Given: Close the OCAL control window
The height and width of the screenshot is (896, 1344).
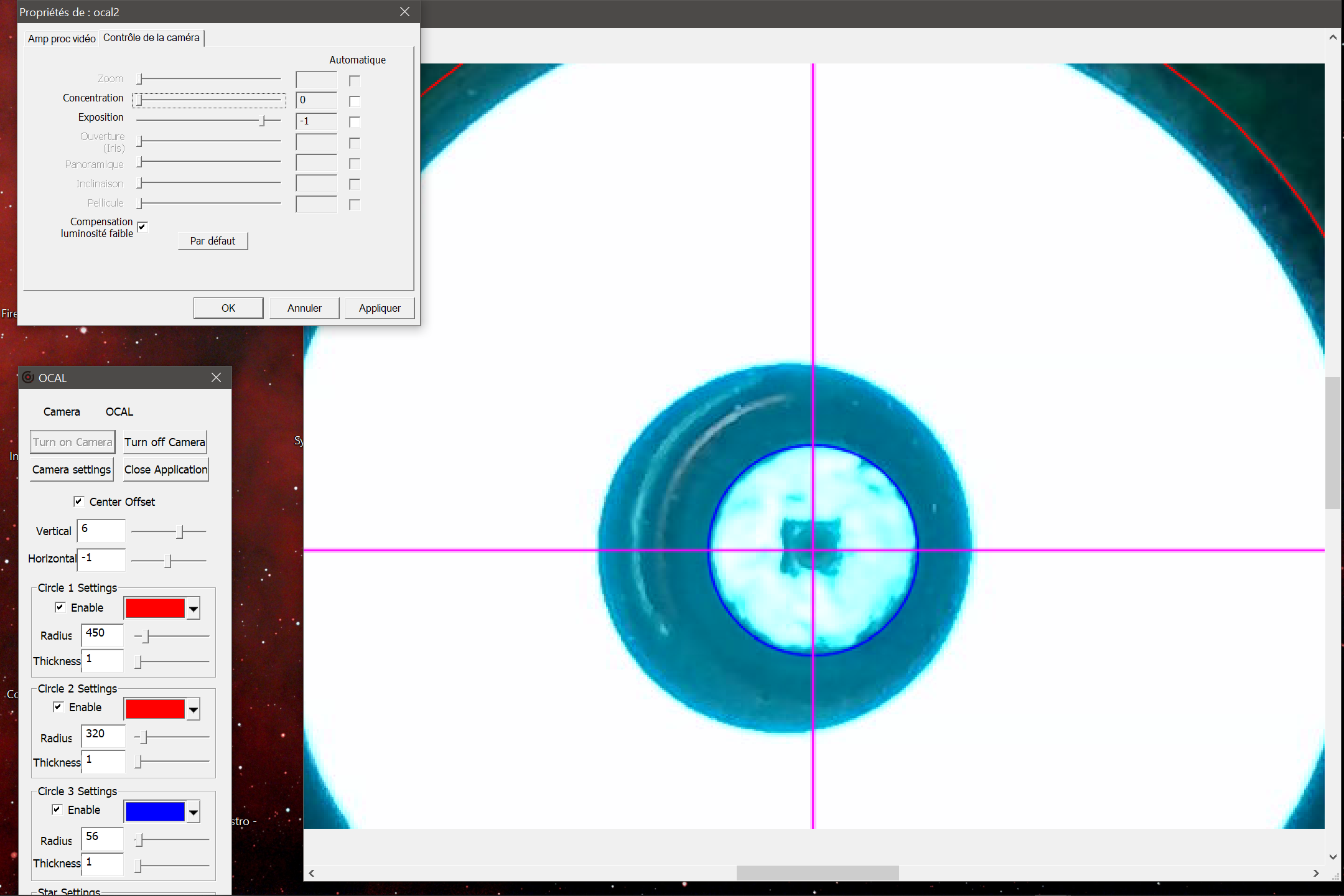Looking at the screenshot, I should tap(216, 378).
